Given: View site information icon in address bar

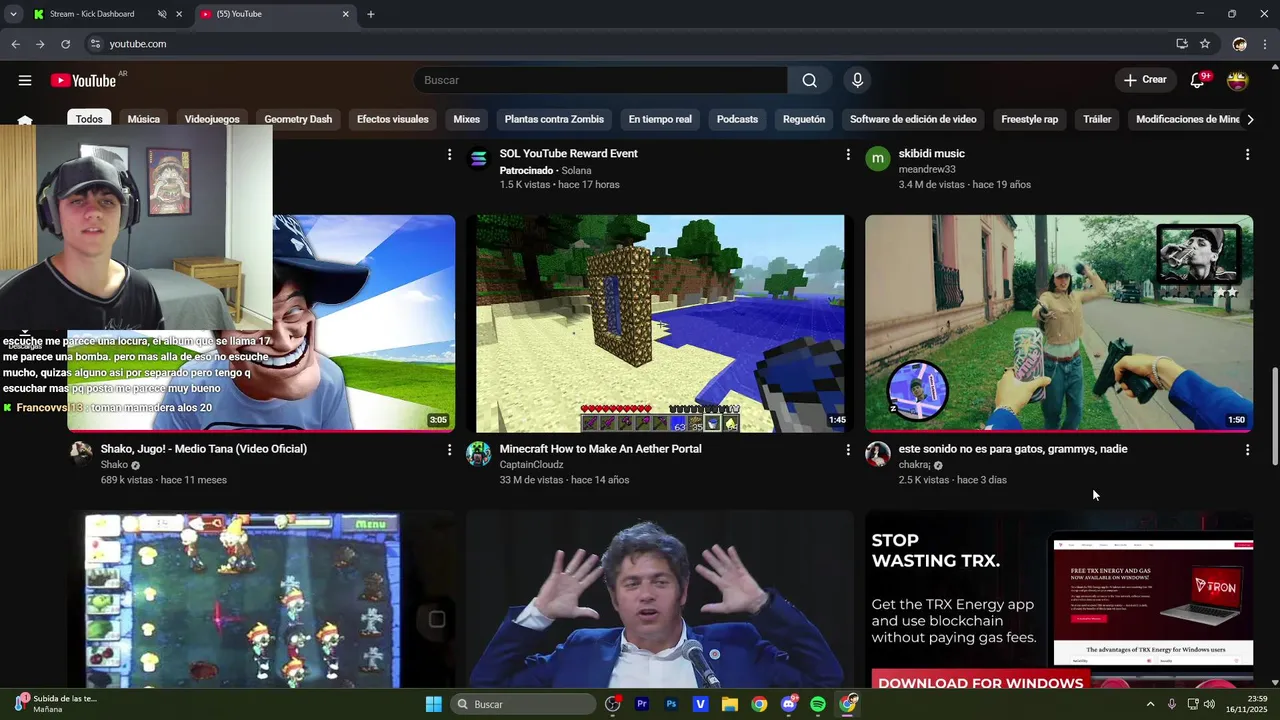Looking at the screenshot, I should (x=95, y=44).
